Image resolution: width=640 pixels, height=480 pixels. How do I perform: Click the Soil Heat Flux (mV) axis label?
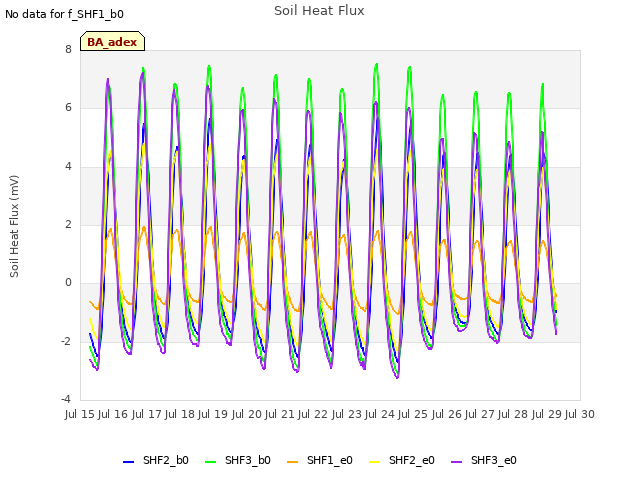point(14,227)
